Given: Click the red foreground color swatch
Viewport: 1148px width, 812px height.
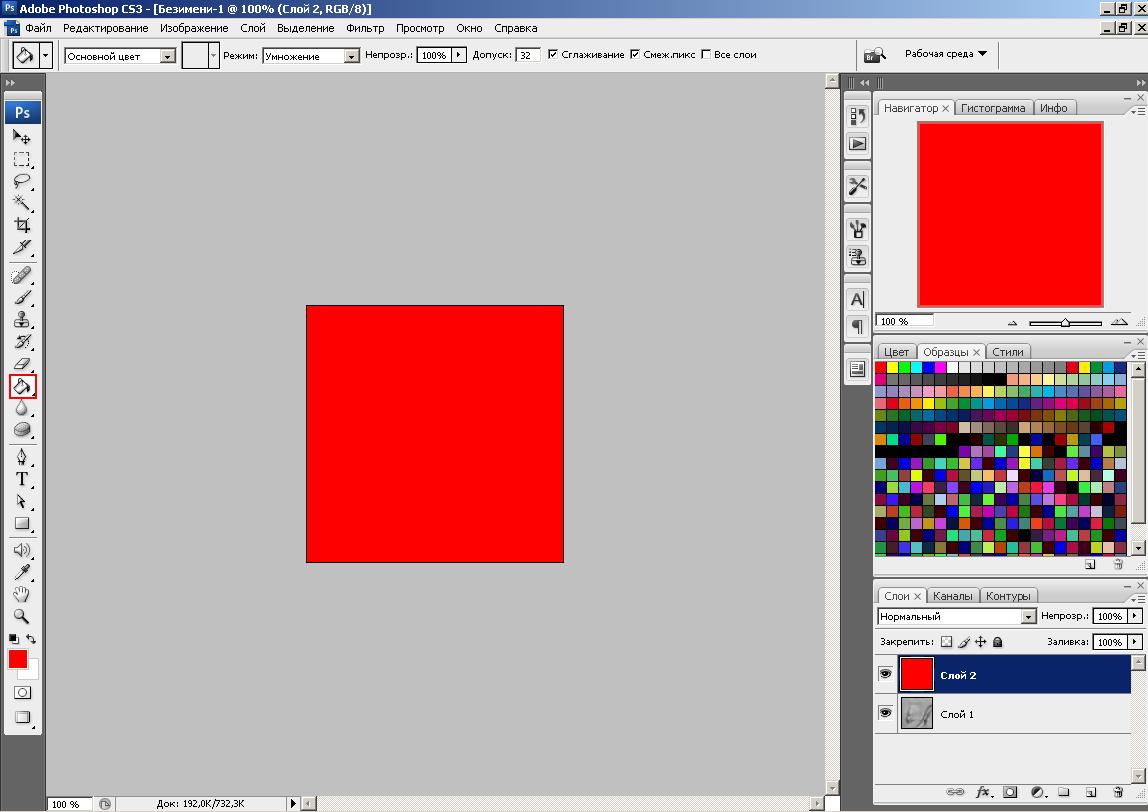Looking at the screenshot, I should [x=18, y=659].
